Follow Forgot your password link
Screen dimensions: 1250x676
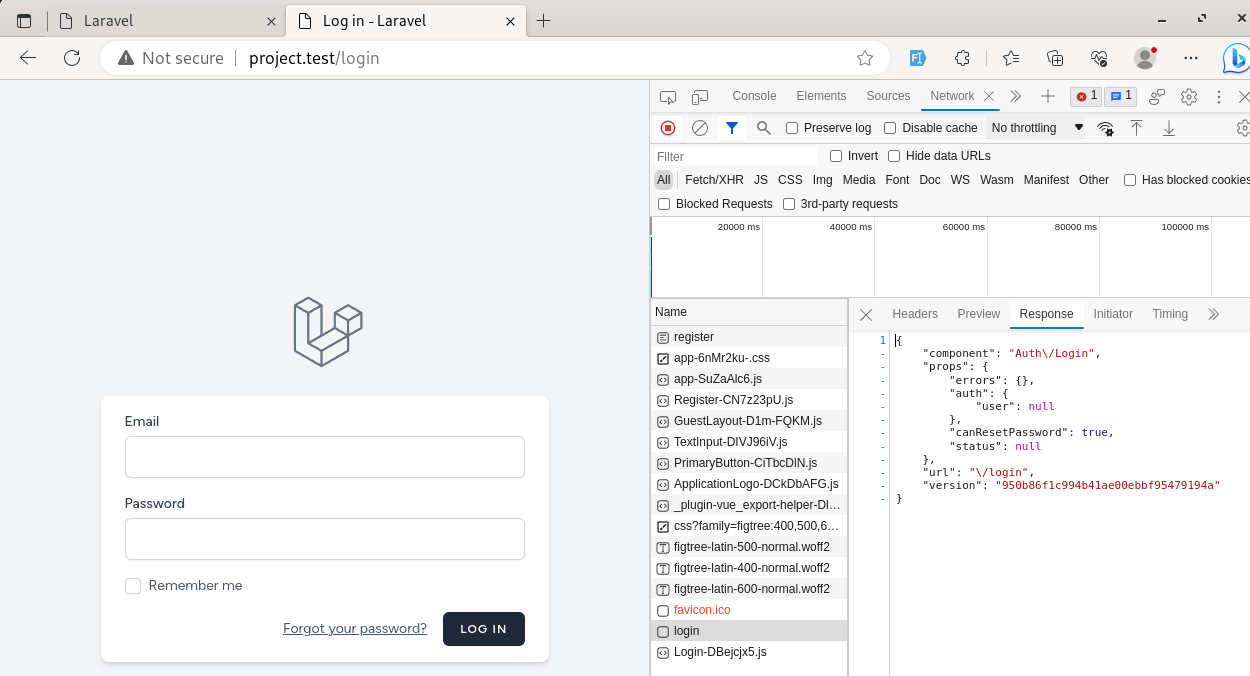click(x=355, y=629)
